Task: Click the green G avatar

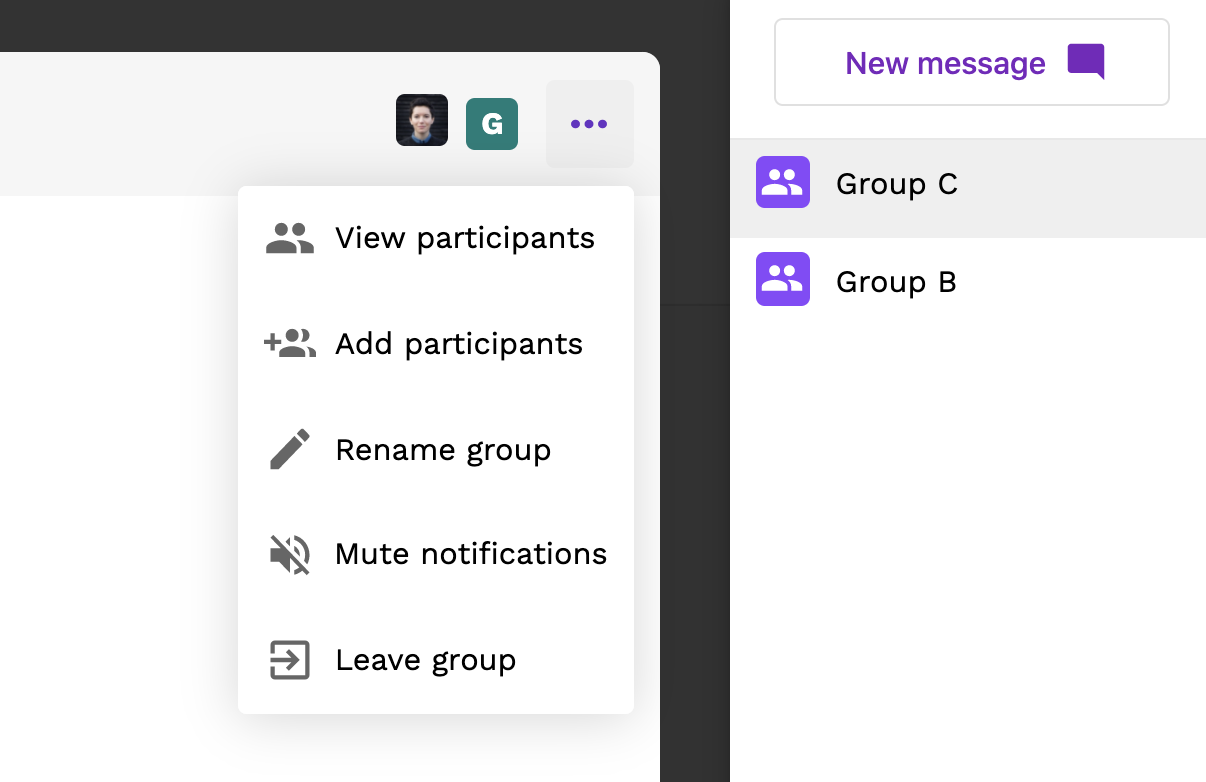Action: point(492,124)
